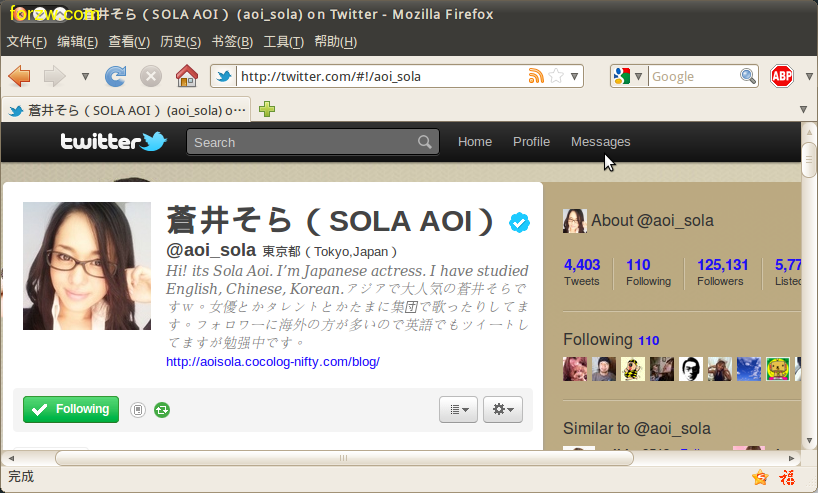
Task: Open the lists dropdown button
Action: click(x=459, y=410)
